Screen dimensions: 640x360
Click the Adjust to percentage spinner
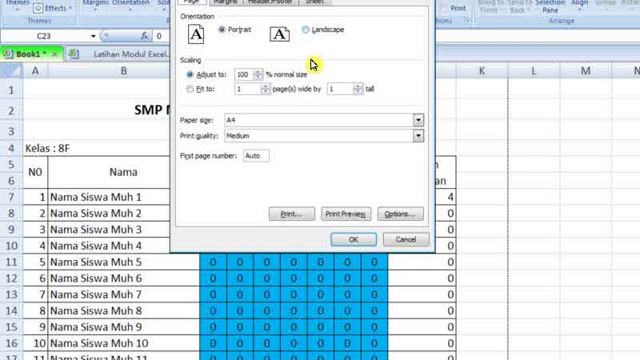coord(258,75)
